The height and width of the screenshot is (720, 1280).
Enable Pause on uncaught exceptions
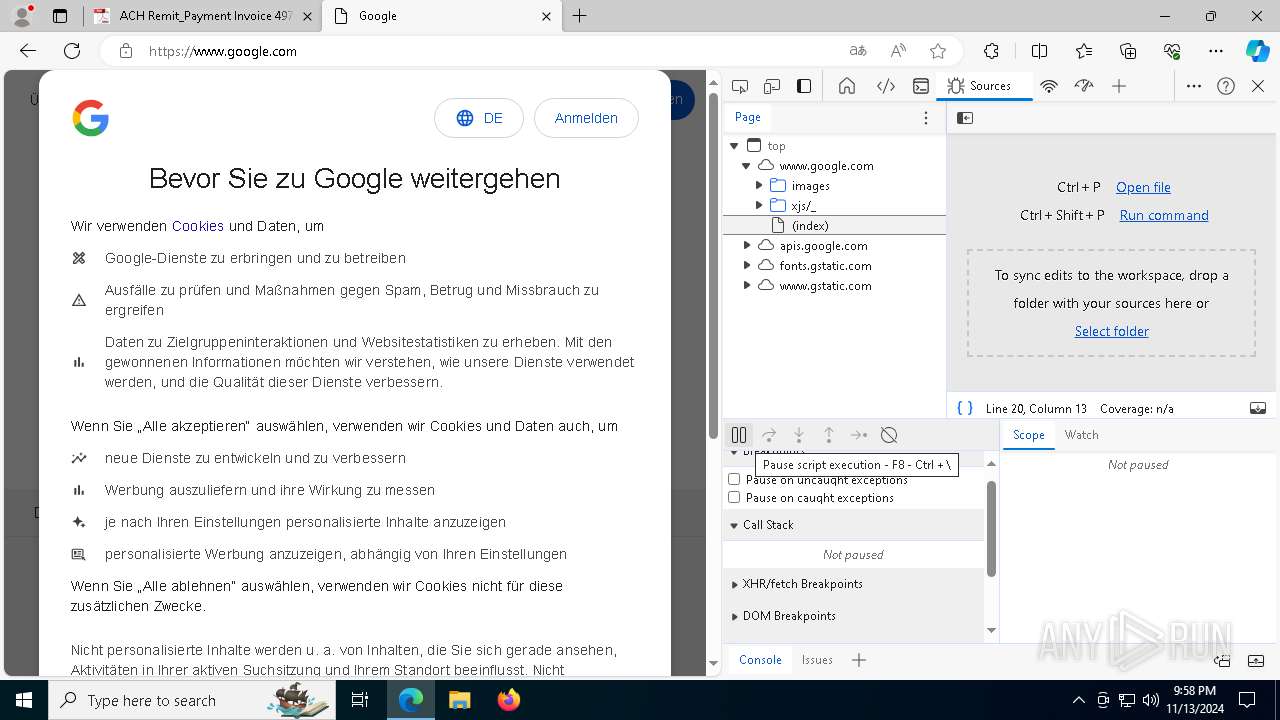734,480
